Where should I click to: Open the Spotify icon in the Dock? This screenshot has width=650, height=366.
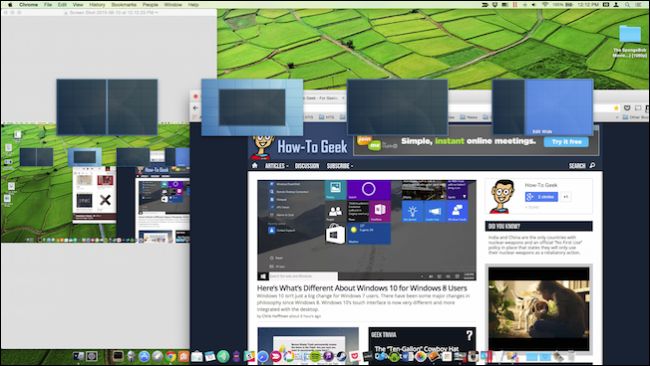click(315, 356)
